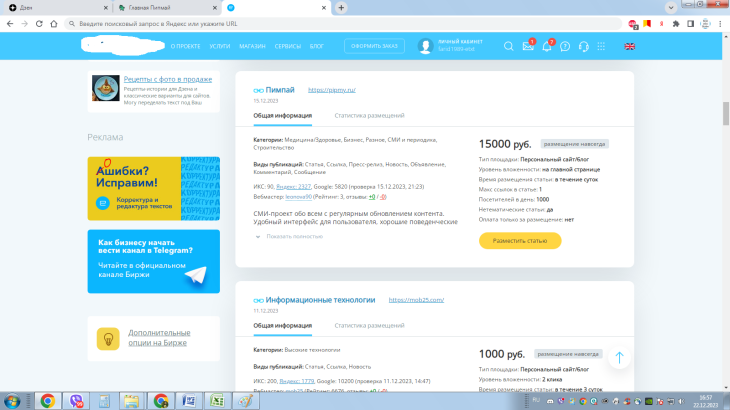
Task: Open Windows Start menu
Action: (x=12, y=401)
